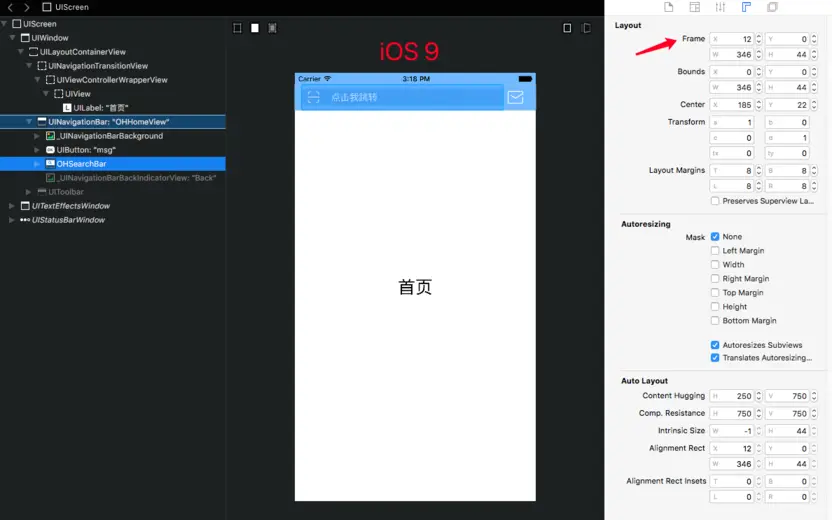Enable Width autoresizing mask
The height and width of the screenshot is (520, 832).
coord(715,265)
